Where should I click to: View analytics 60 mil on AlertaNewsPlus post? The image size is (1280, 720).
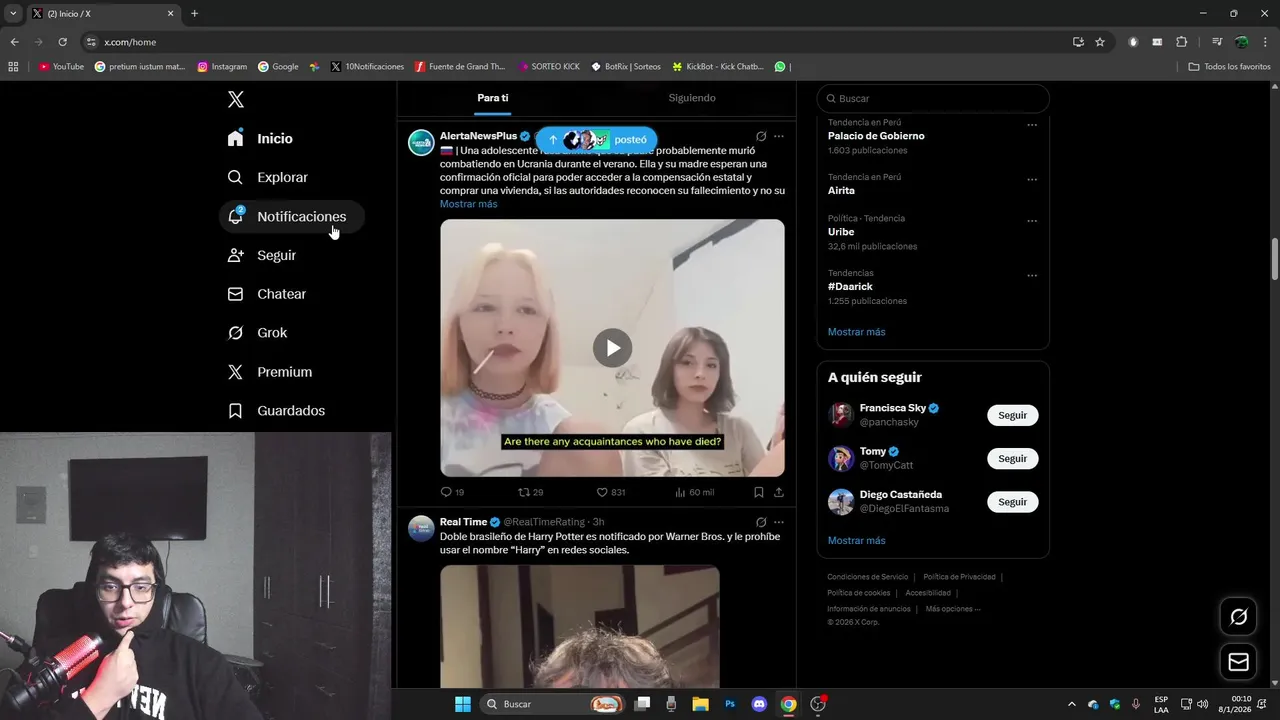[x=694, y=492]
